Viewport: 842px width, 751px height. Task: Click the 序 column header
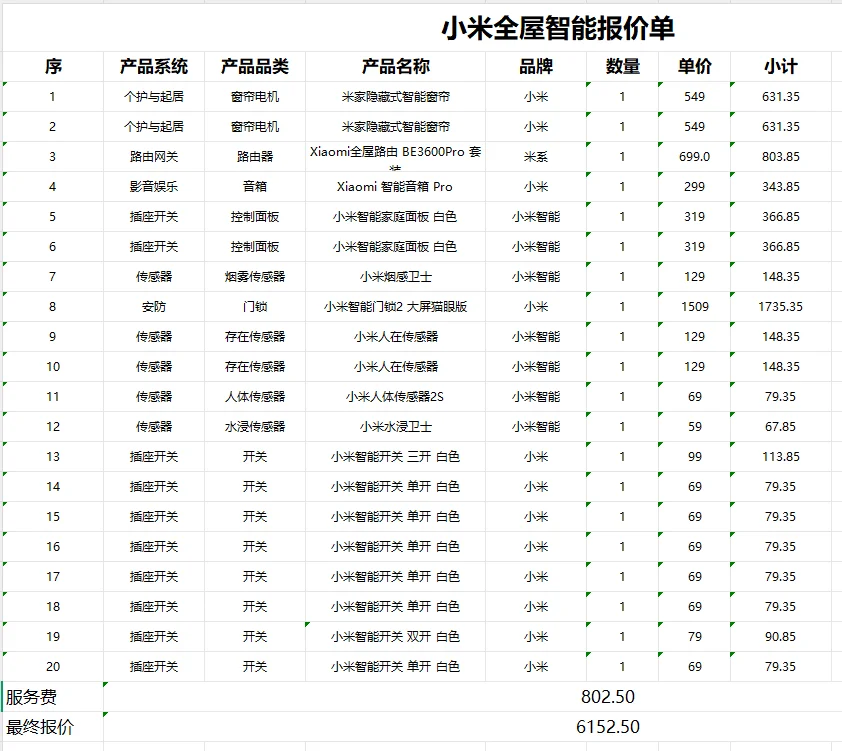click(53, 66)
